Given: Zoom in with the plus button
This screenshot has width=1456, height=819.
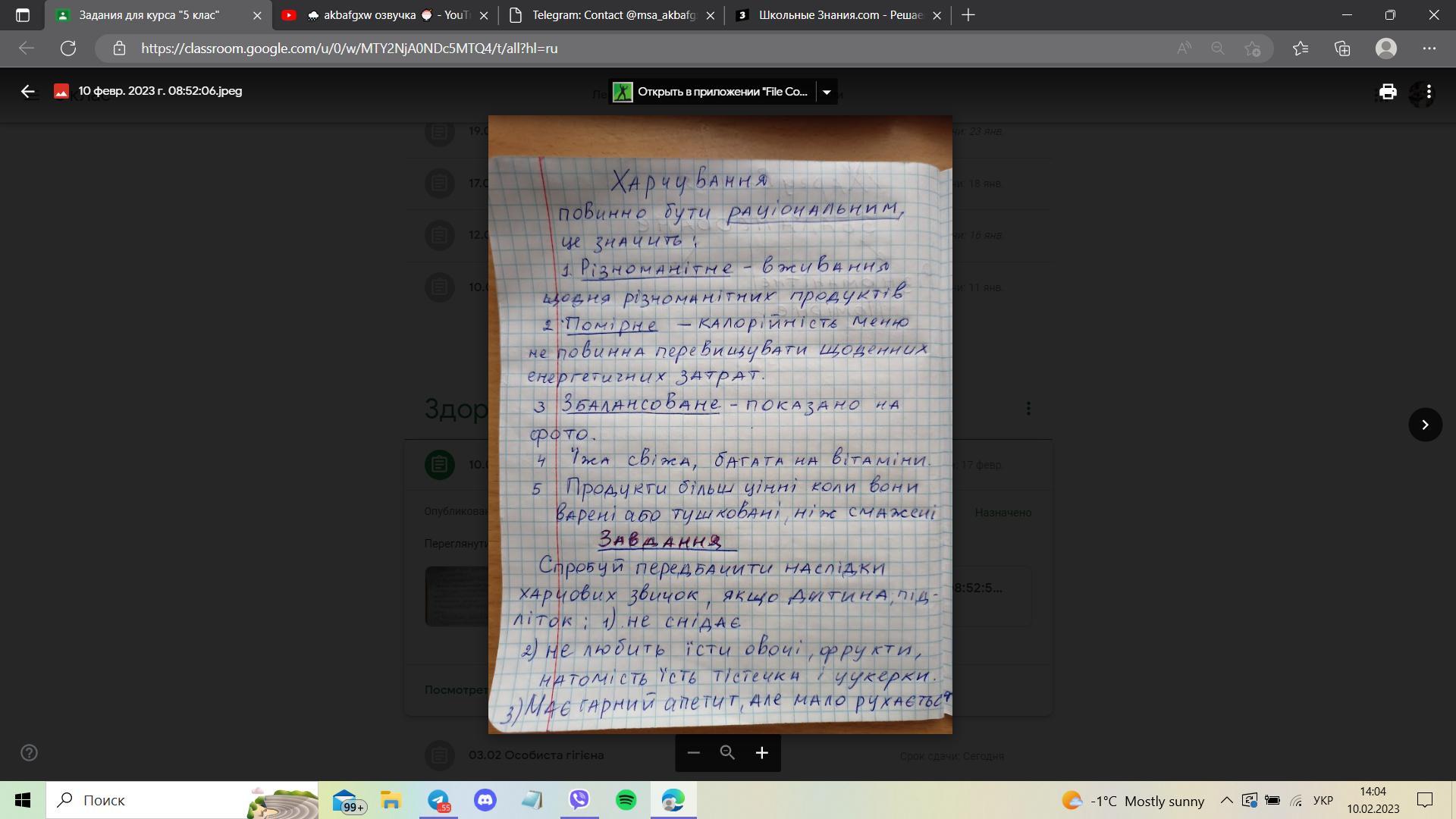Looking at the screenshot, I should [x=762, y=753].
